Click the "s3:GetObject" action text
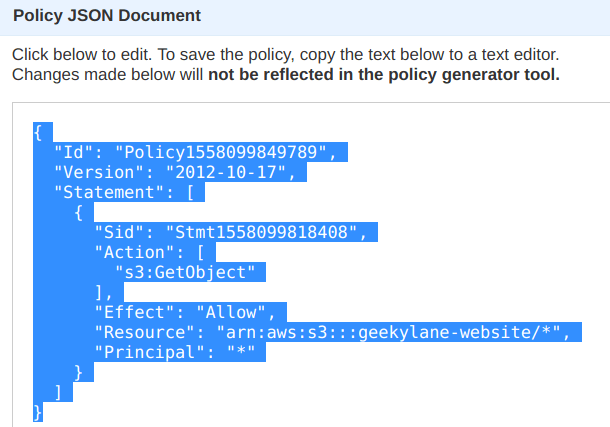Screen dimensions: 610x427 pos(185,272)
